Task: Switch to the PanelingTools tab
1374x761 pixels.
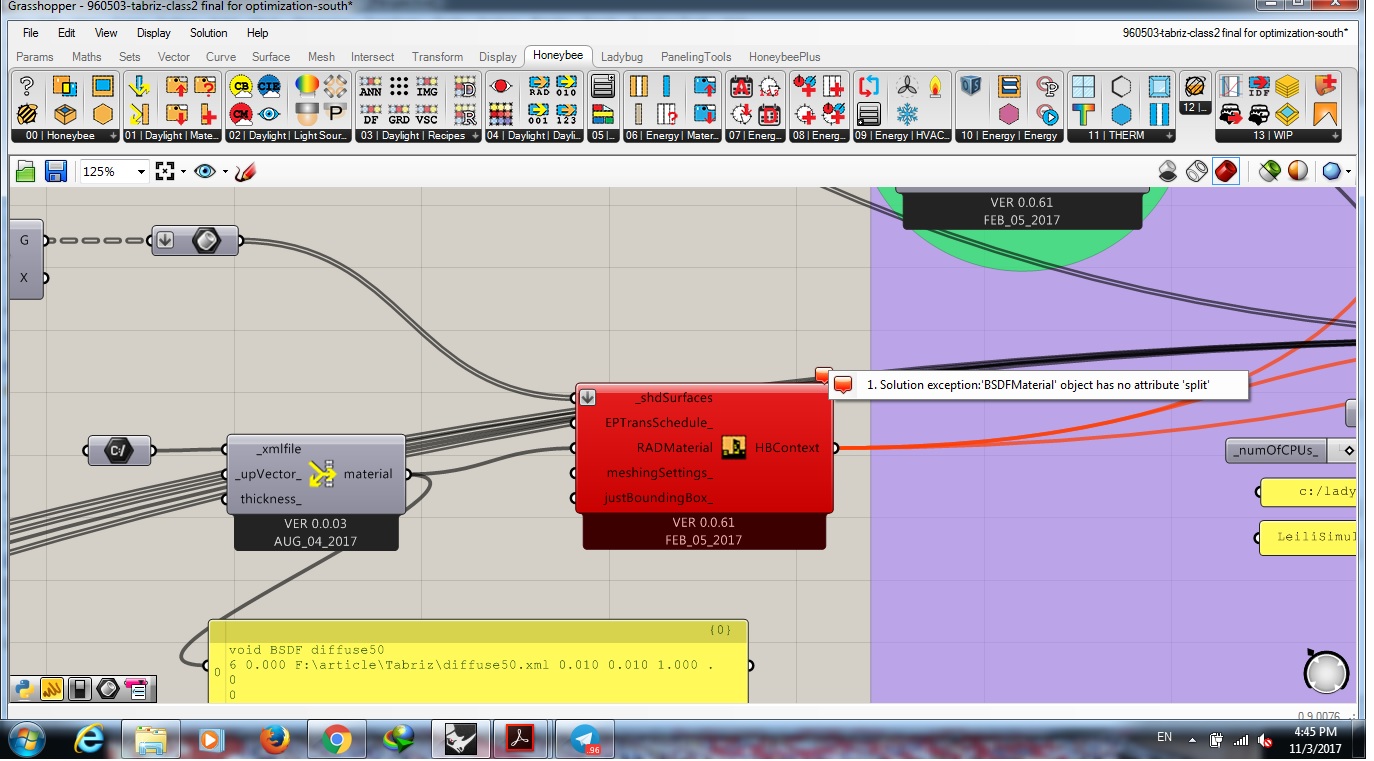Action: 695,57
